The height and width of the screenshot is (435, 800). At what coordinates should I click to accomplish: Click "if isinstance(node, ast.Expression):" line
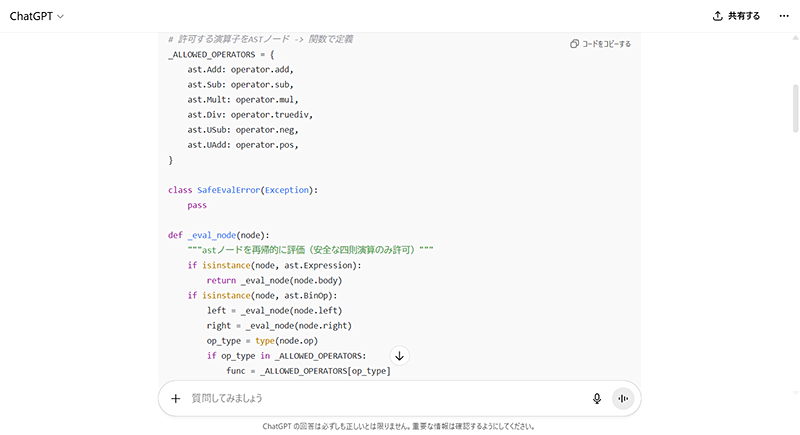274,265
